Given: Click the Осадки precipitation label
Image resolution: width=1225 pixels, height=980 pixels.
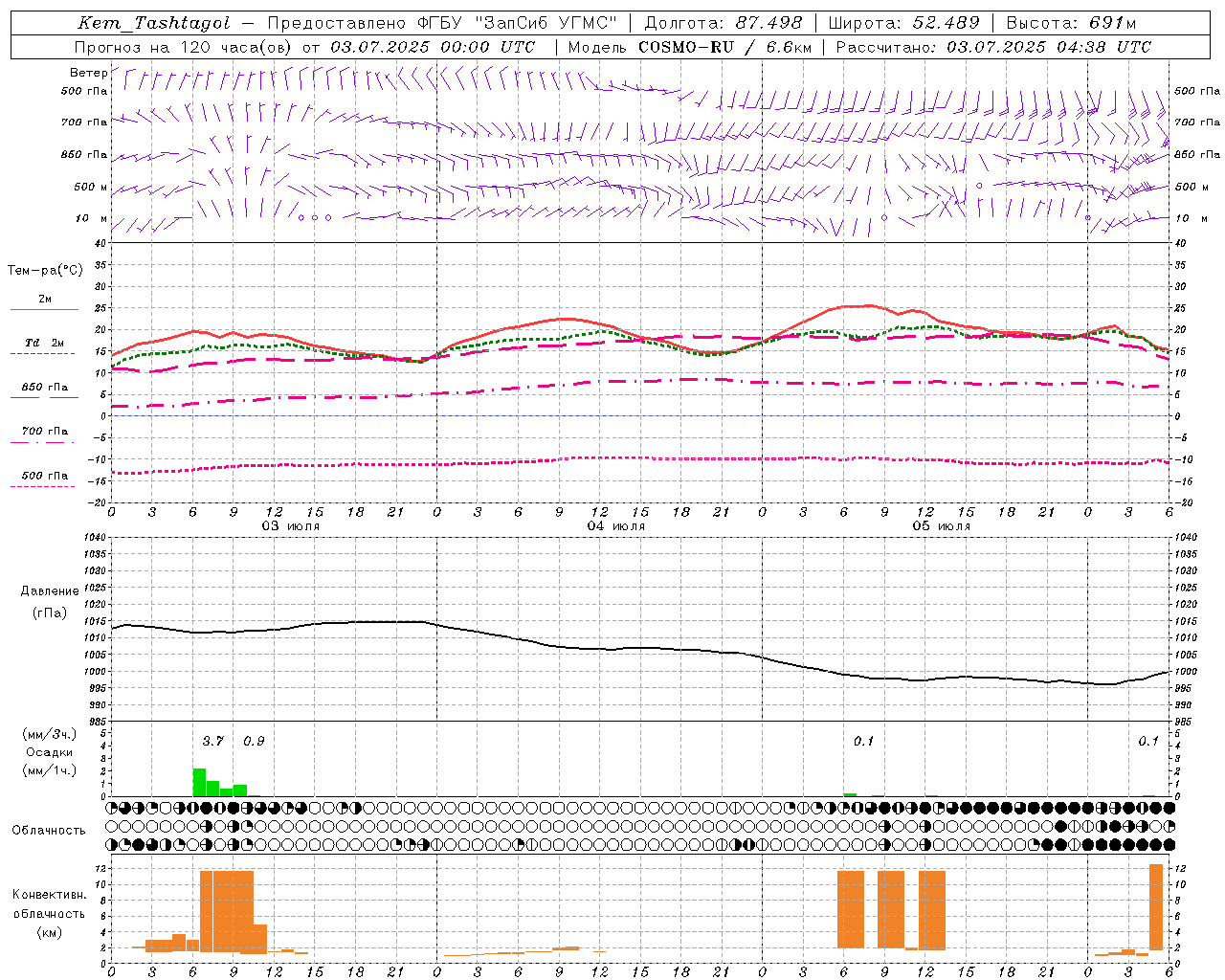Looking at the screenshot, I should (49, 752).
